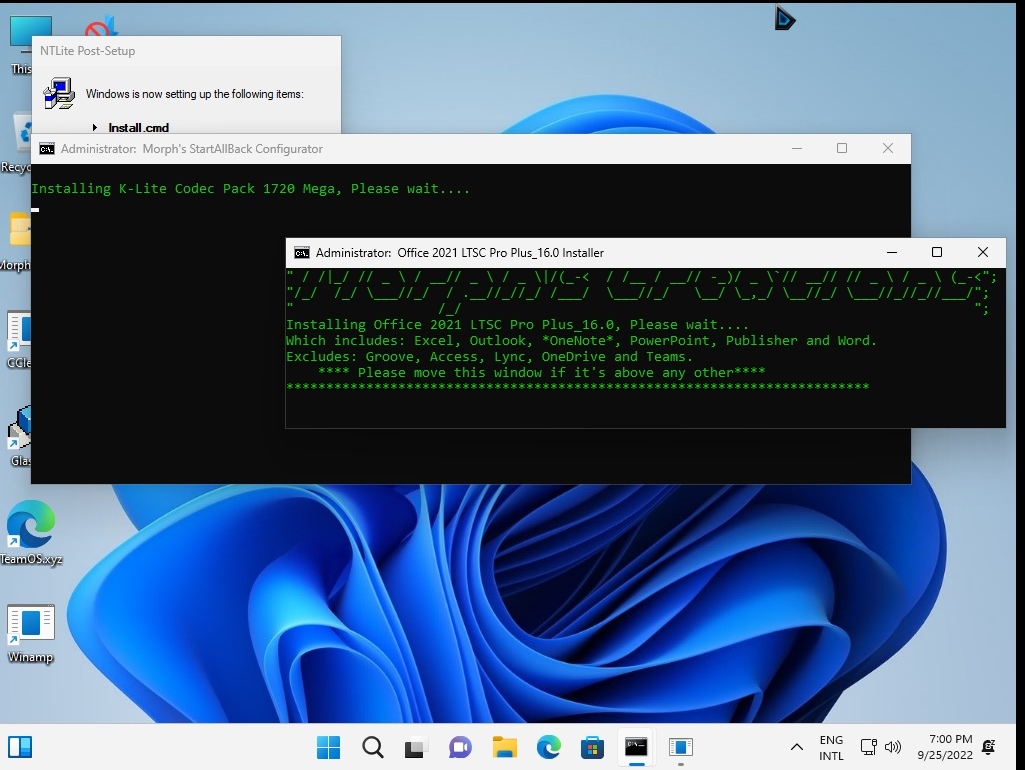Open the volume control in the system tray
This screenshot has width=1025, height=770.
click(893, 747)
